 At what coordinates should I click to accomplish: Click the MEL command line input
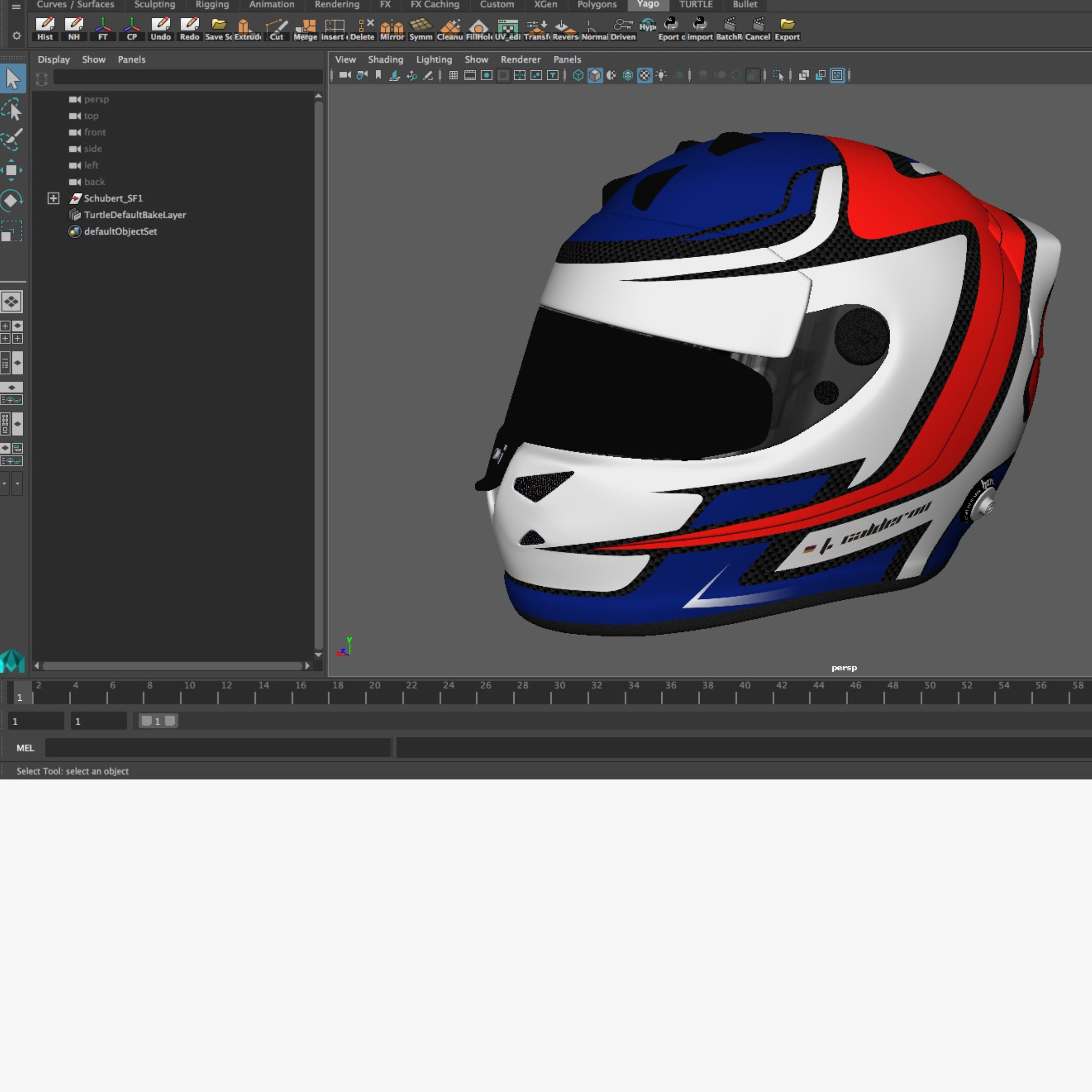[218, 748]
